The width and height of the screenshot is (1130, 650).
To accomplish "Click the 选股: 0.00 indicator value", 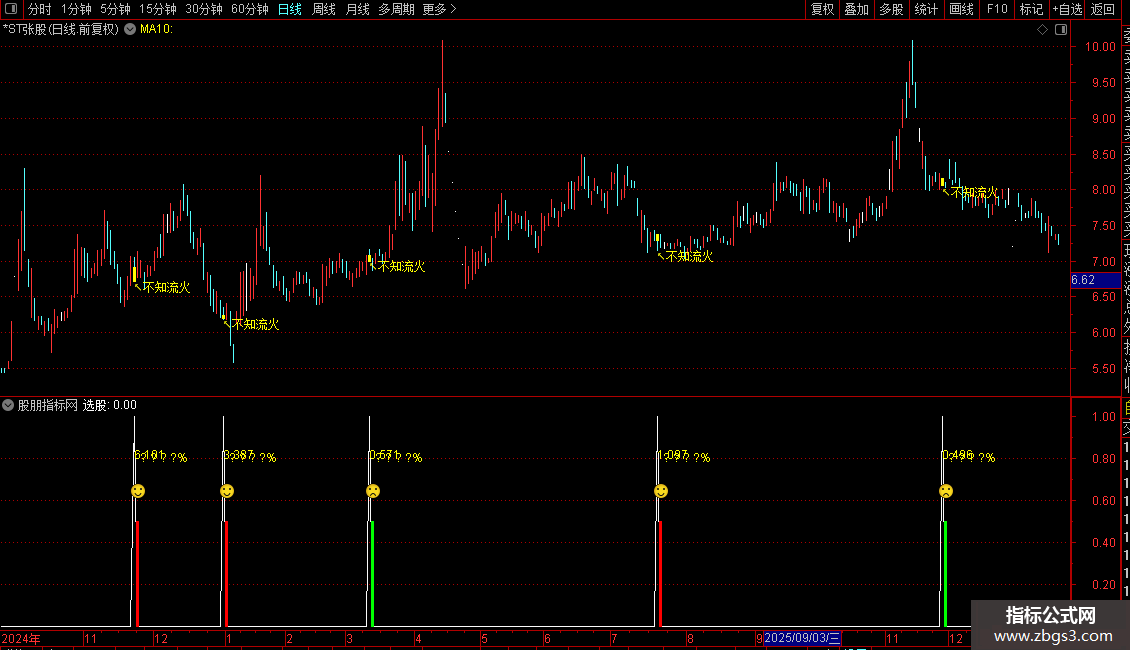I will (x=110, y=405).
